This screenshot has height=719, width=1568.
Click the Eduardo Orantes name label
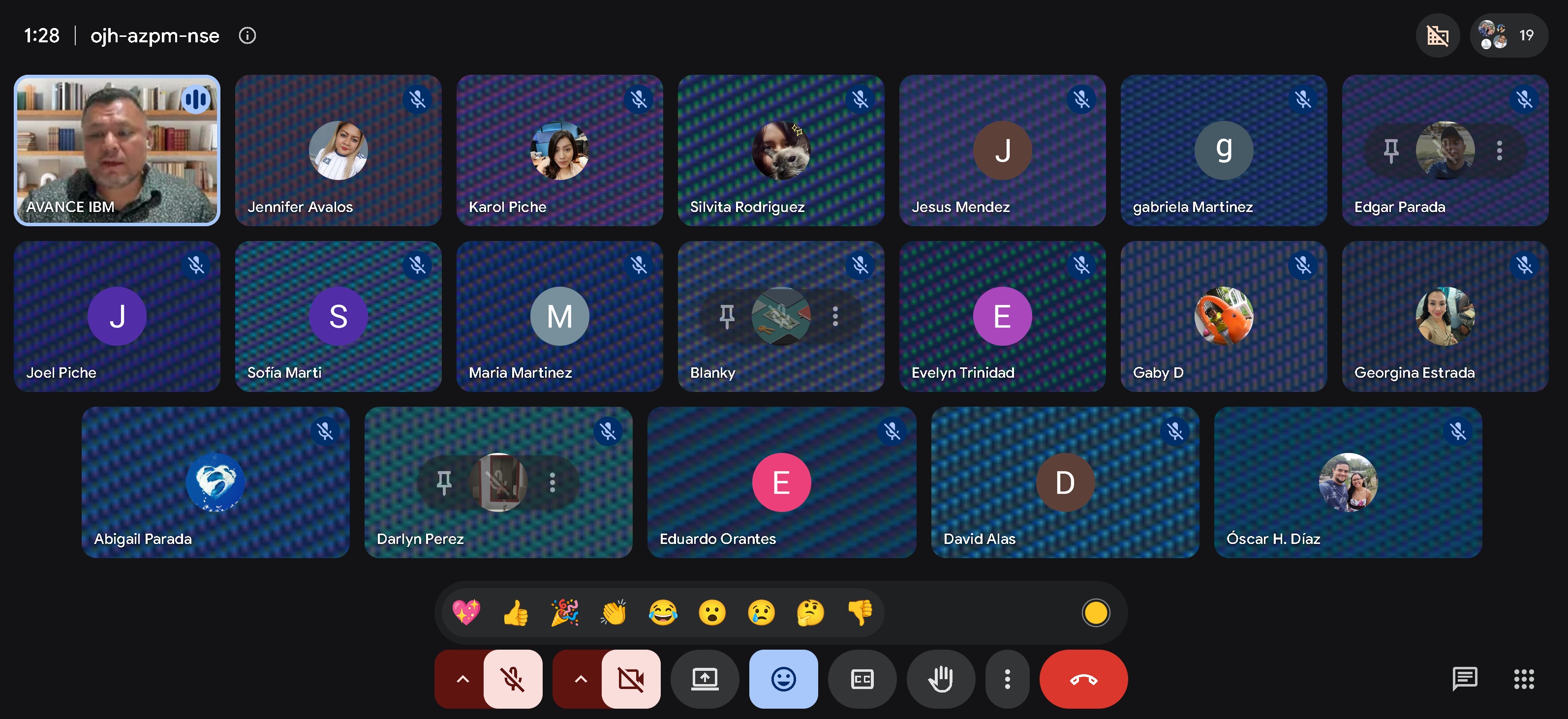[x=718, y=539]
